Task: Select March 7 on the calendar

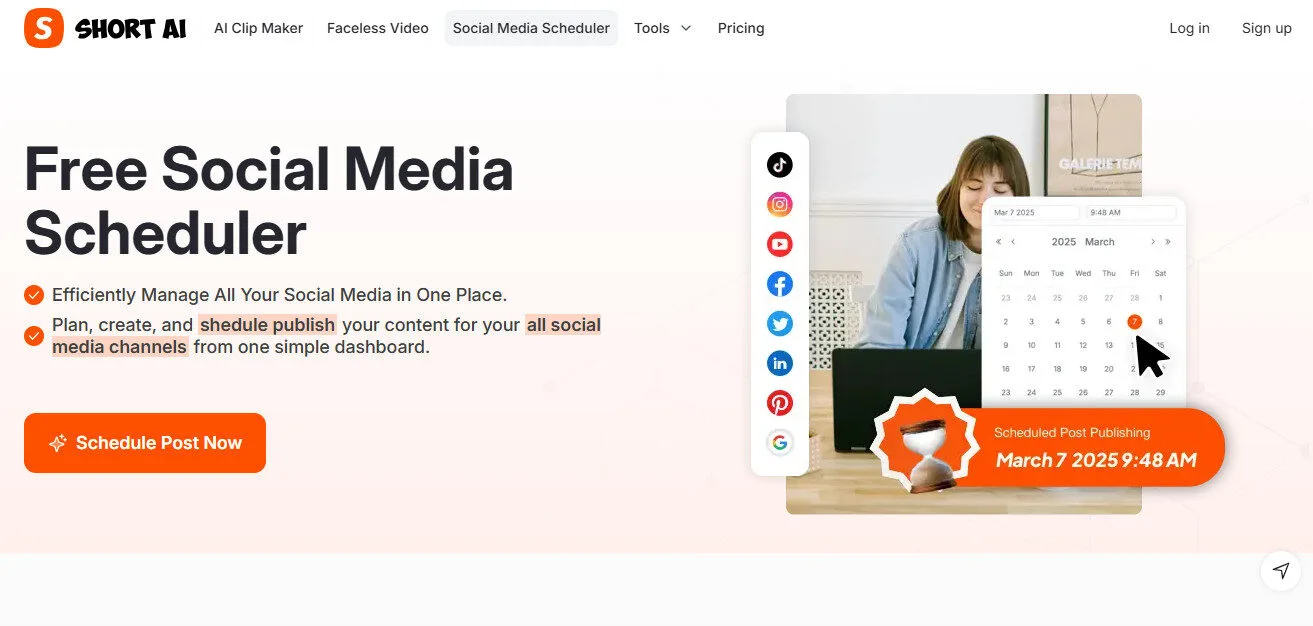Action: pyautogui.click(x=1134, y=321)
